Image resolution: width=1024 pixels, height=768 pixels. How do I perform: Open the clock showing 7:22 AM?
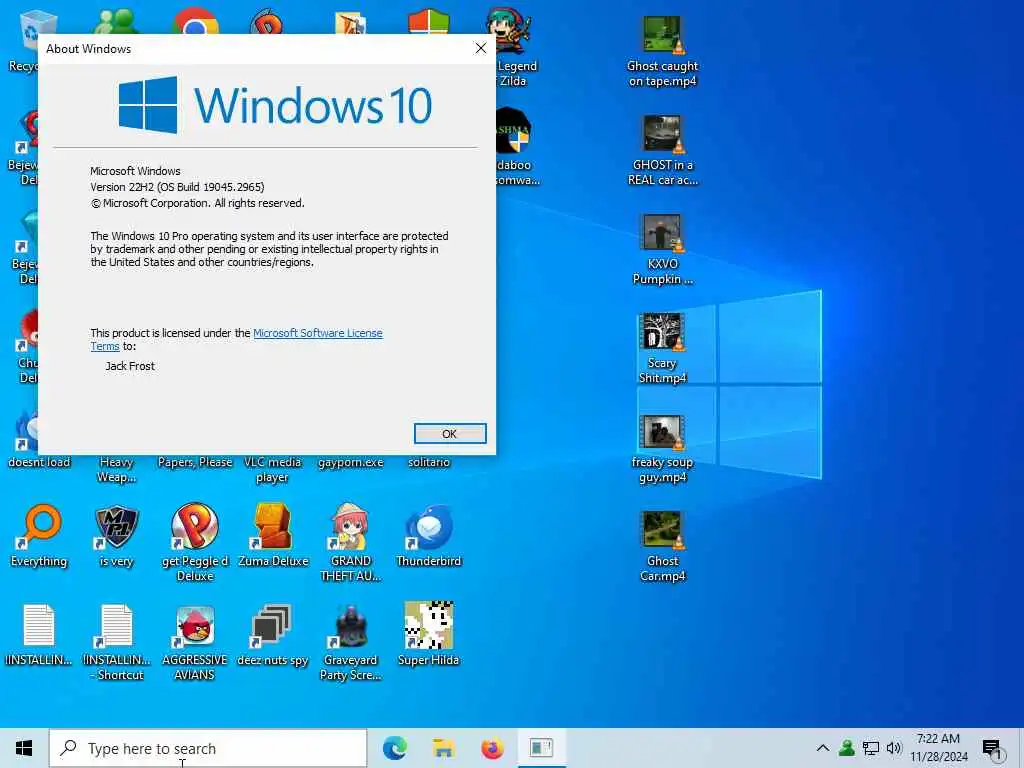(x=938, y=748)
